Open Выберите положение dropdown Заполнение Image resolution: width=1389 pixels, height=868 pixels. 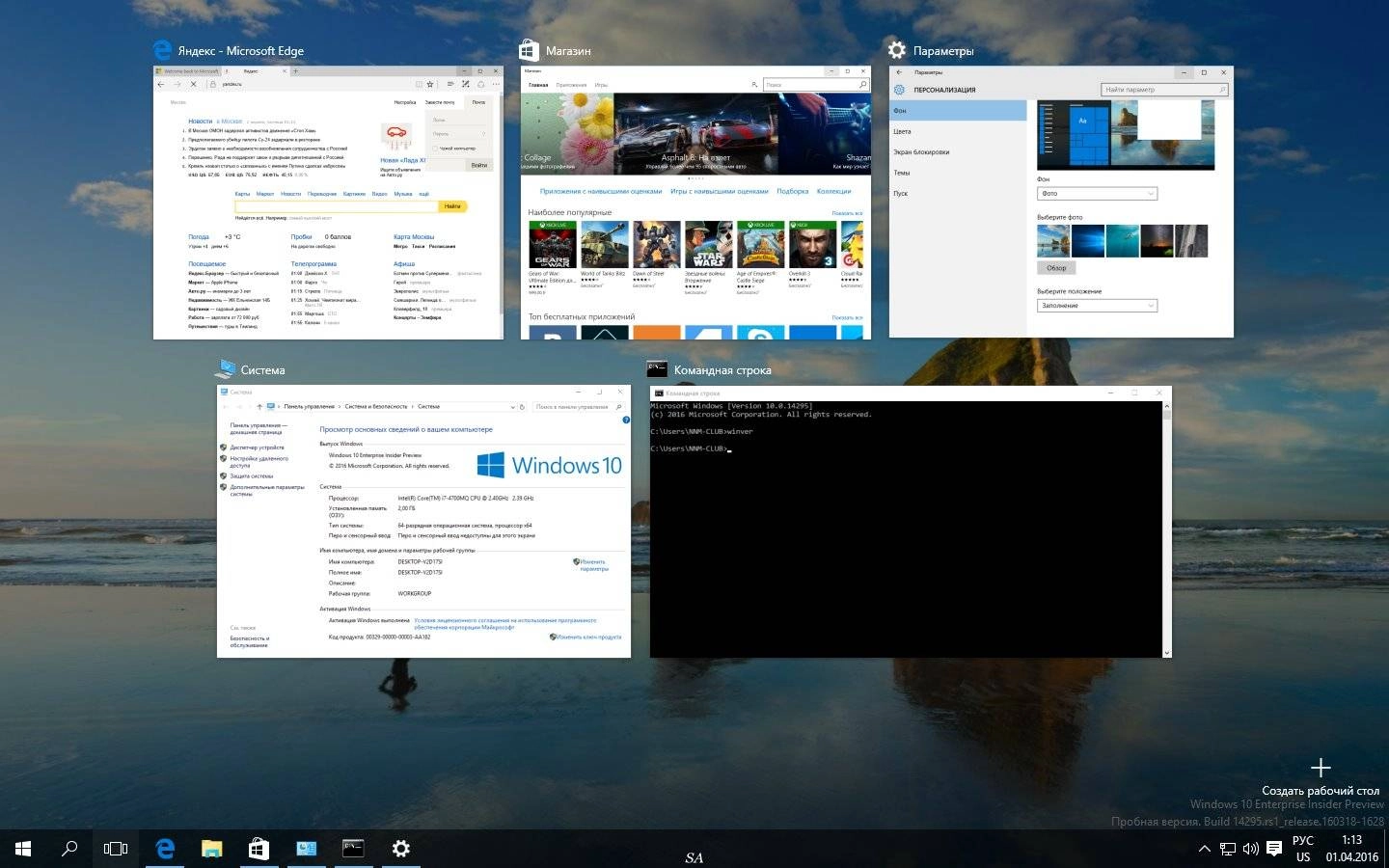(1097, 306)
